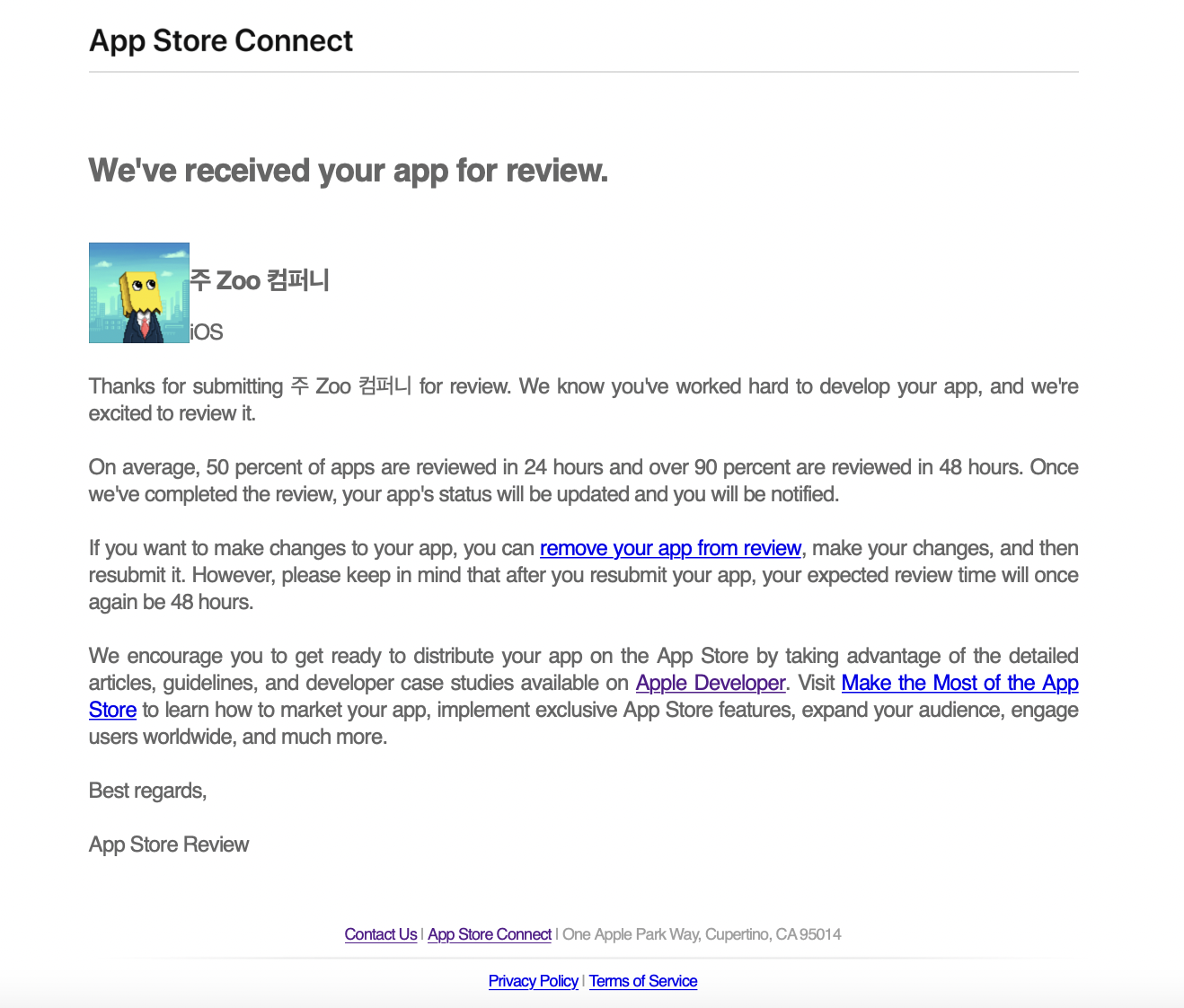Open the 'remove your app from review' link

[x=670, y=548]
